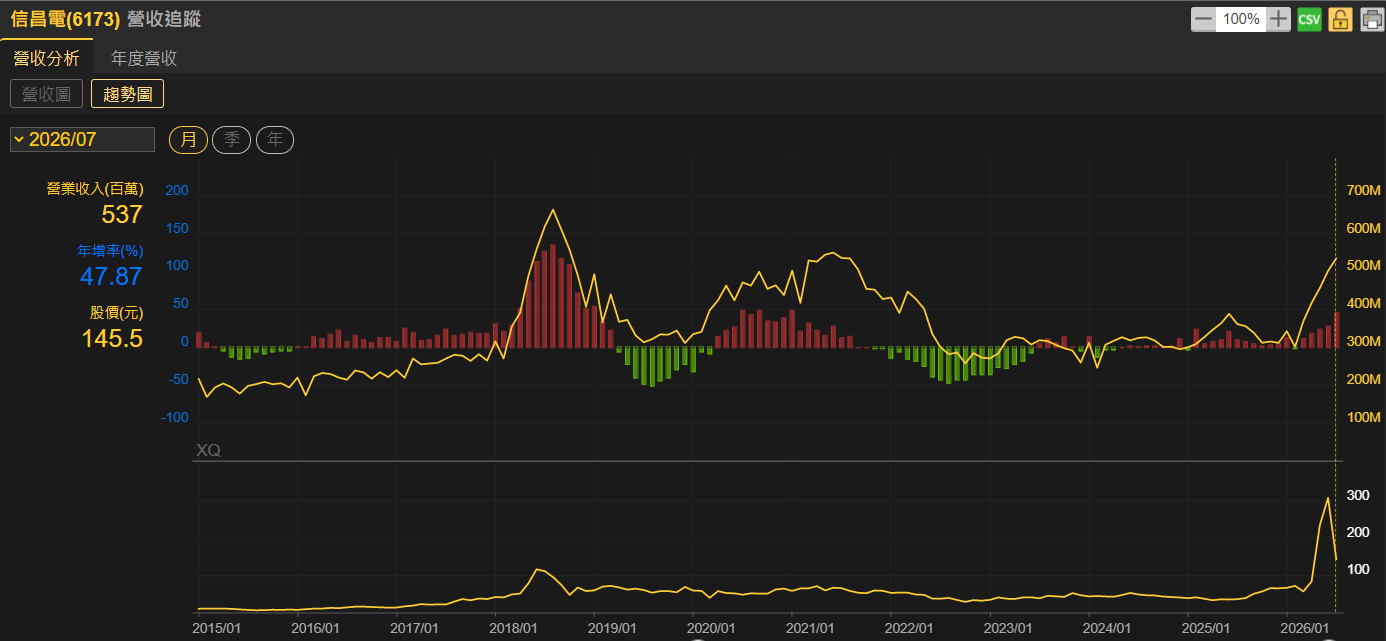Viewport: 1386px width, 641px height.
Task: Click the tallest red bar in 2018
Action: [553, 296]
